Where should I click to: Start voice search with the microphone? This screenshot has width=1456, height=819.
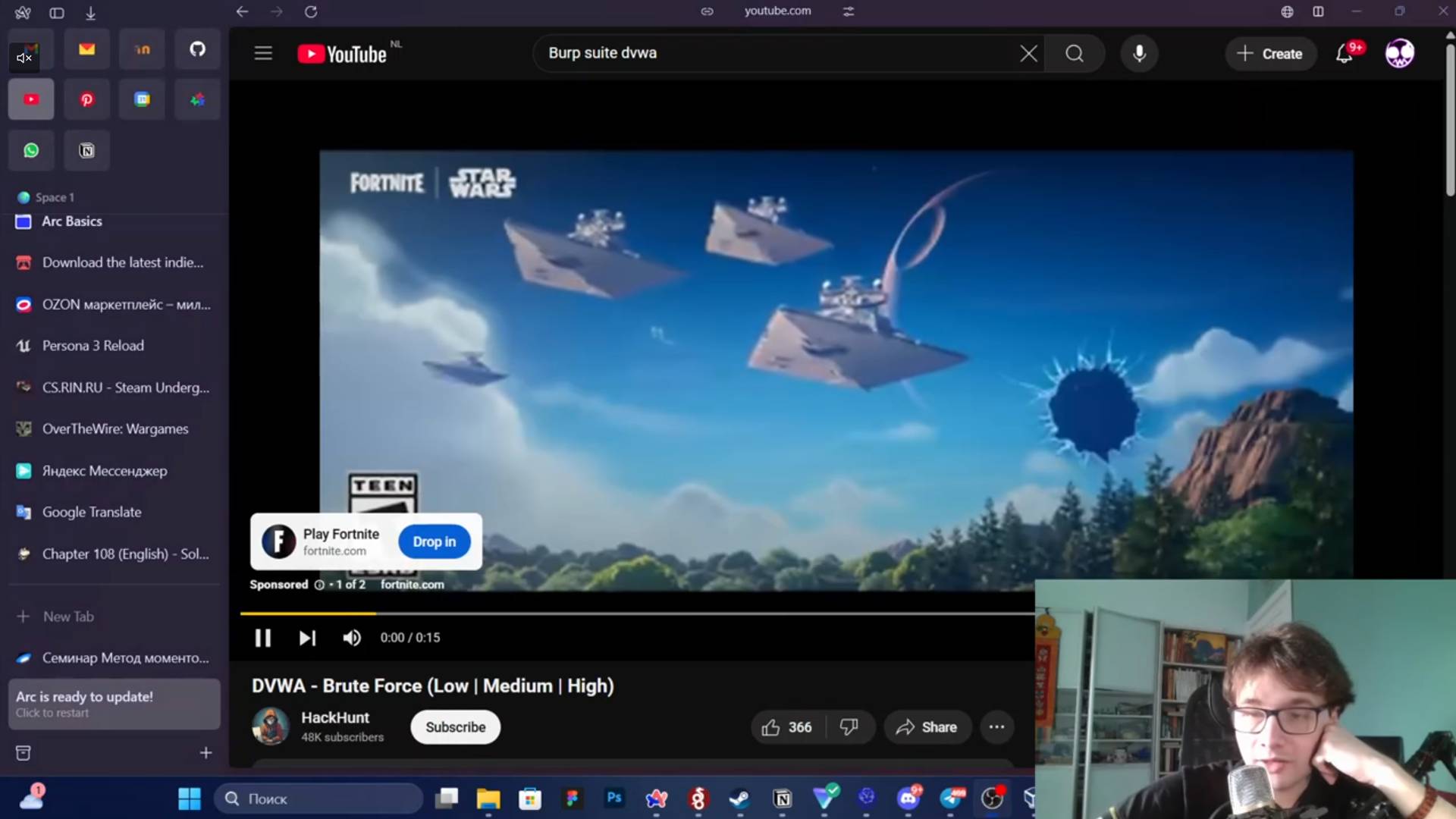tap(1139, 53)
